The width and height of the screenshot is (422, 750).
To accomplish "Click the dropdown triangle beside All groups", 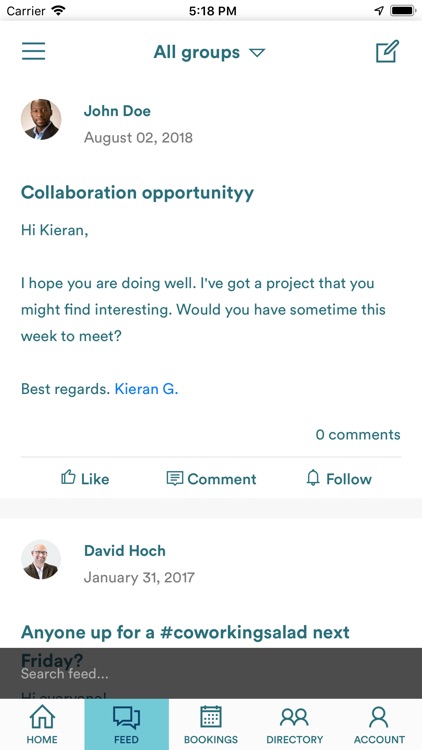I will coord(257,53).
